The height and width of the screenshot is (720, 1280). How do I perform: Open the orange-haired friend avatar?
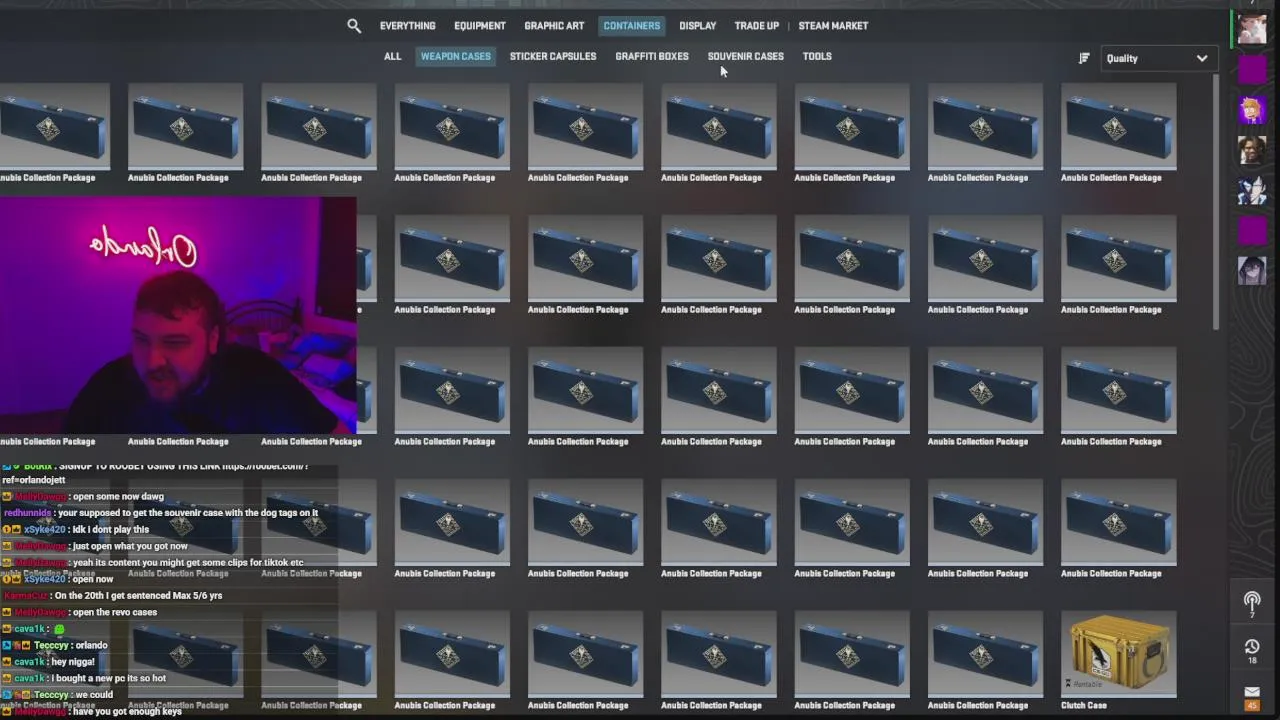1252,110
